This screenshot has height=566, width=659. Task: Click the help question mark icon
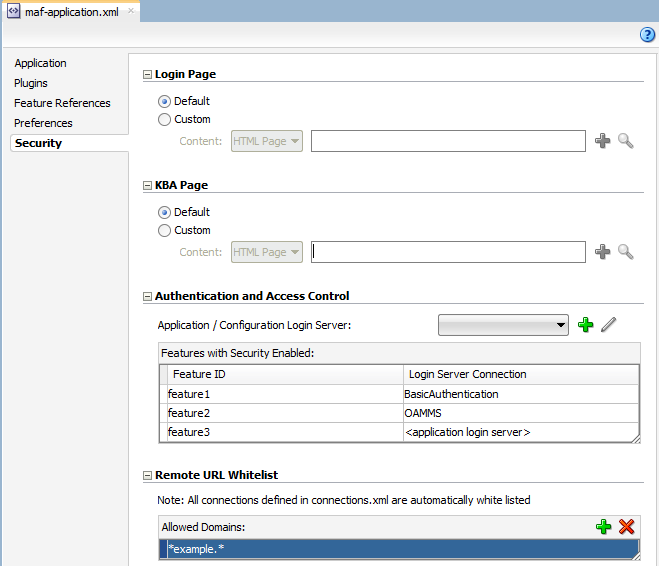click(x=647, y=34)
